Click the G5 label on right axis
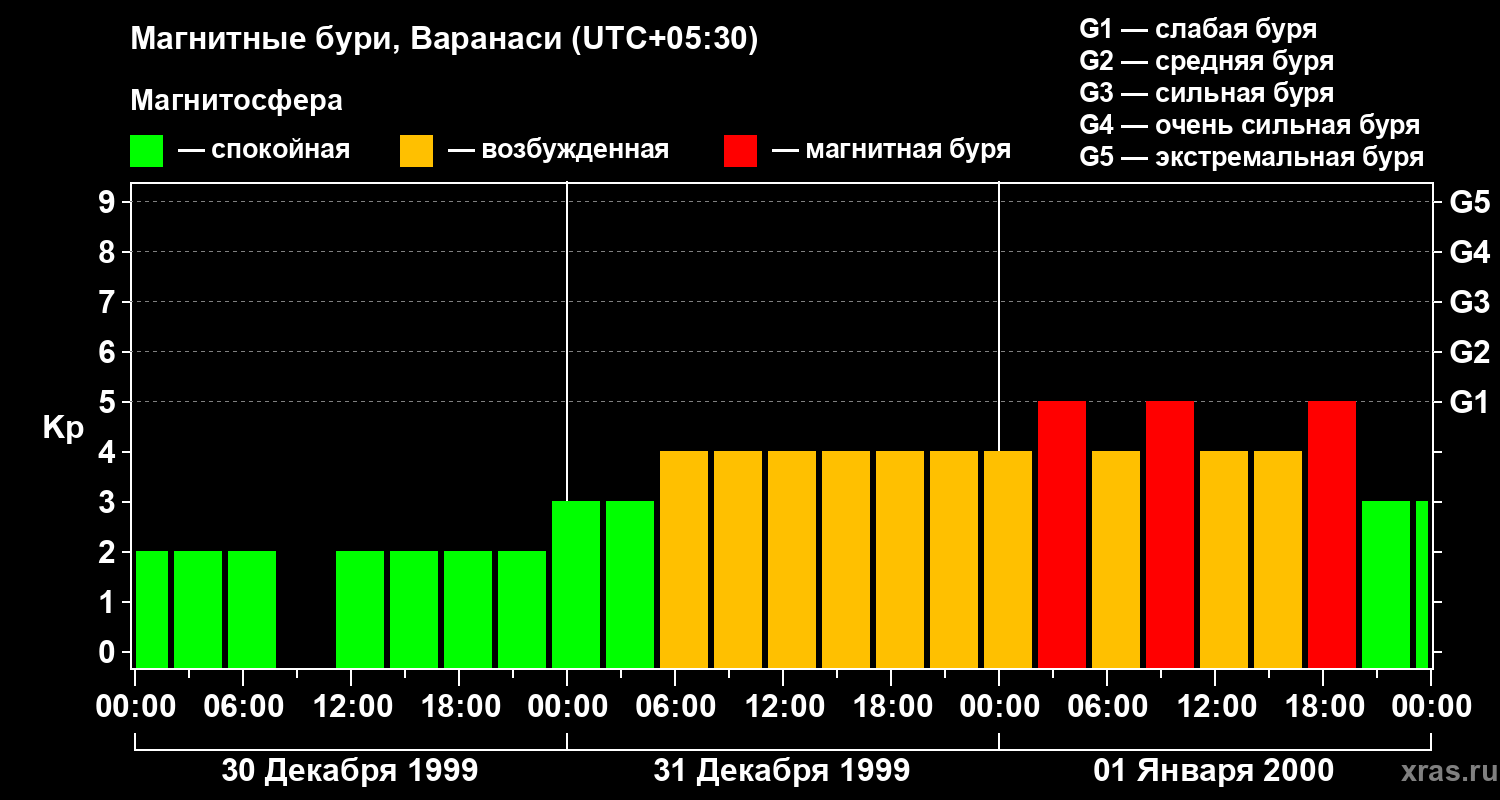 pyautogui.click(x=1469, y=202)
